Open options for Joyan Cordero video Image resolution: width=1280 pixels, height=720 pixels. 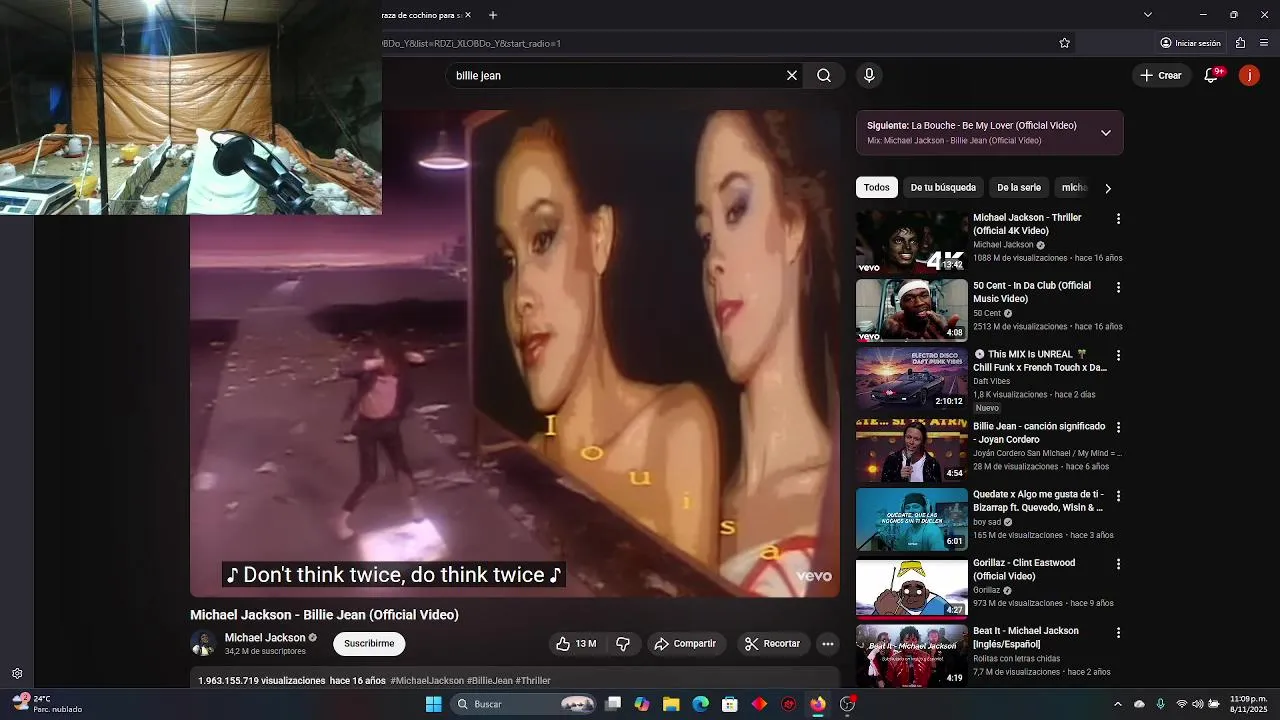(x=1118, y=427)
